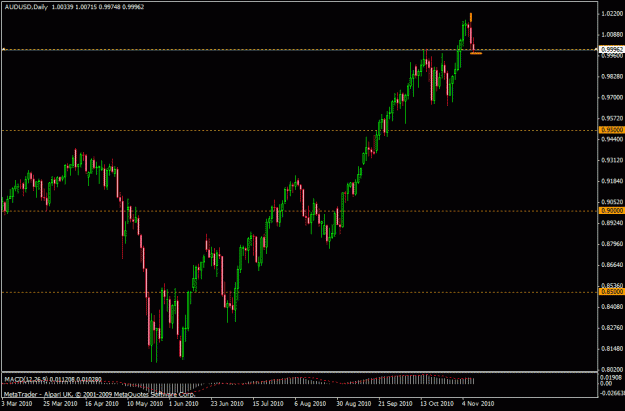
Task: Click the 0.90000 horizontal line price tag
Action: (612, 210)
